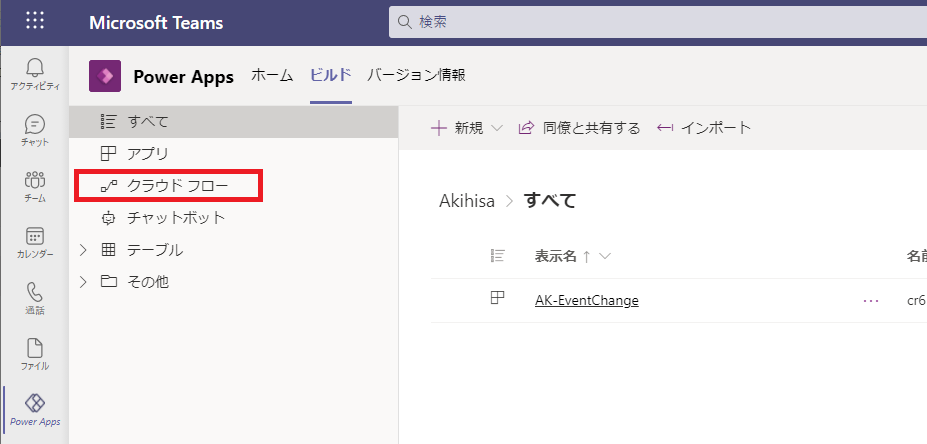Click the purple Power Apps logo
927x444 pixels.
[x=105, y=76]
